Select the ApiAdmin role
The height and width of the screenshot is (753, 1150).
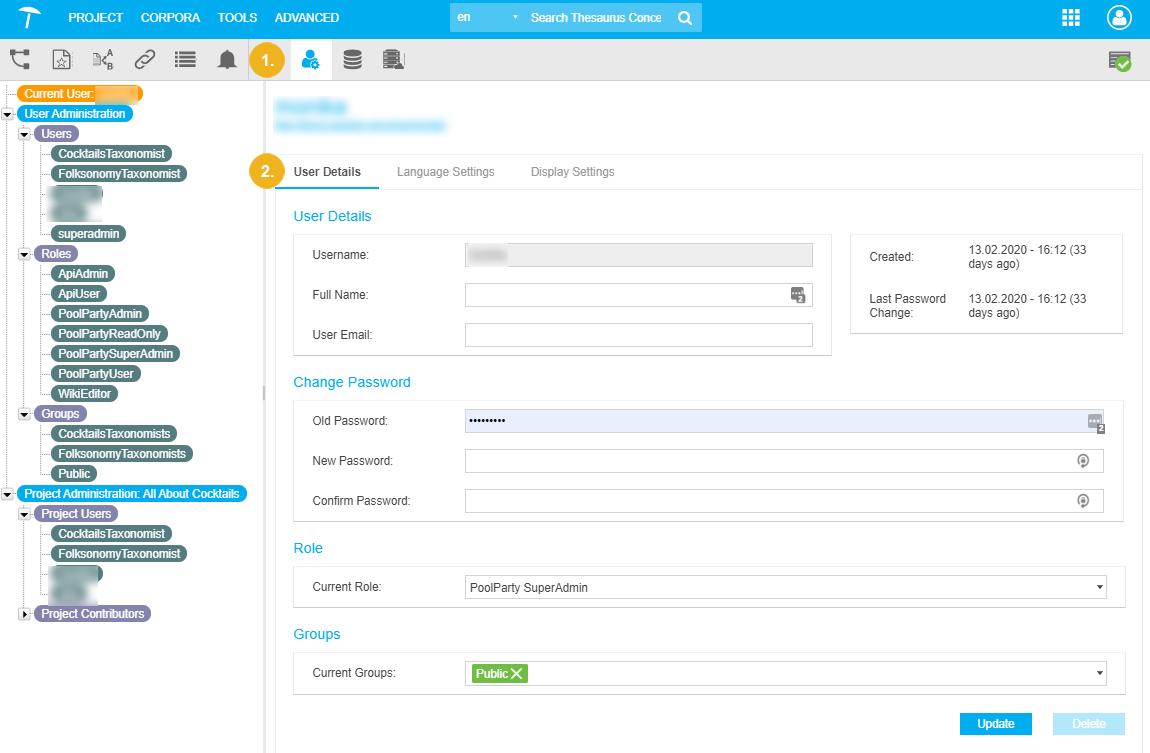coord(83,273)
